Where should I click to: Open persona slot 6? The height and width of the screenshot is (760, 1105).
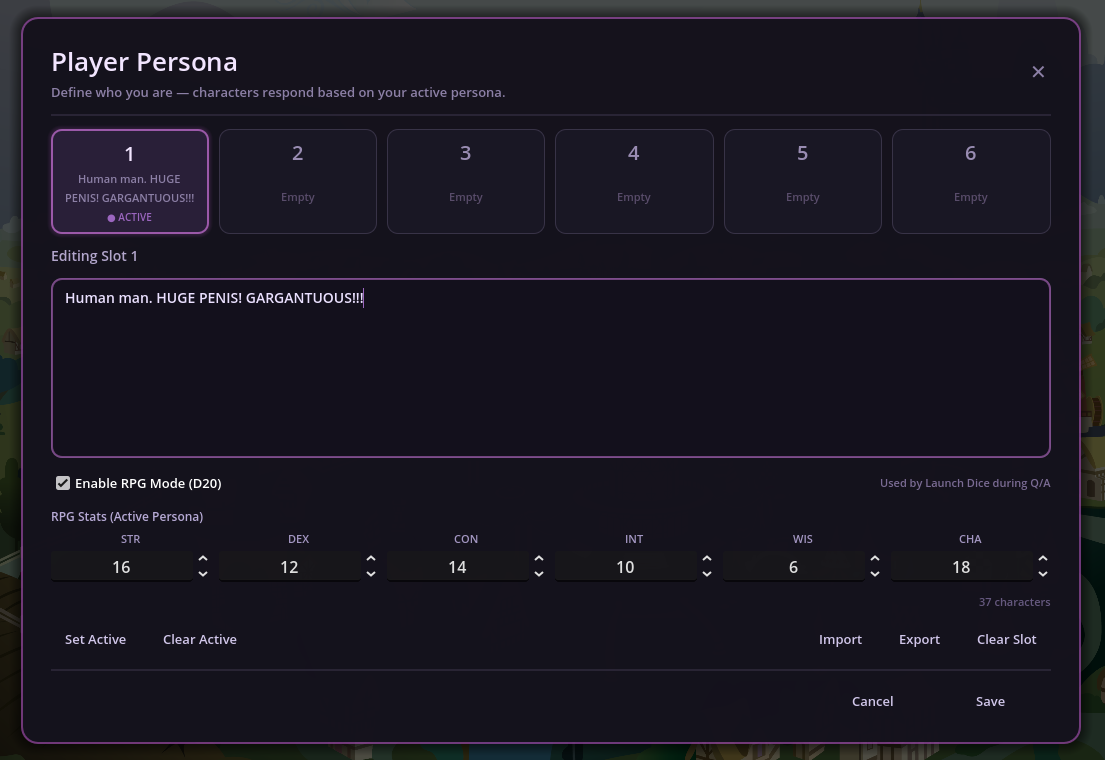point(970,181)
